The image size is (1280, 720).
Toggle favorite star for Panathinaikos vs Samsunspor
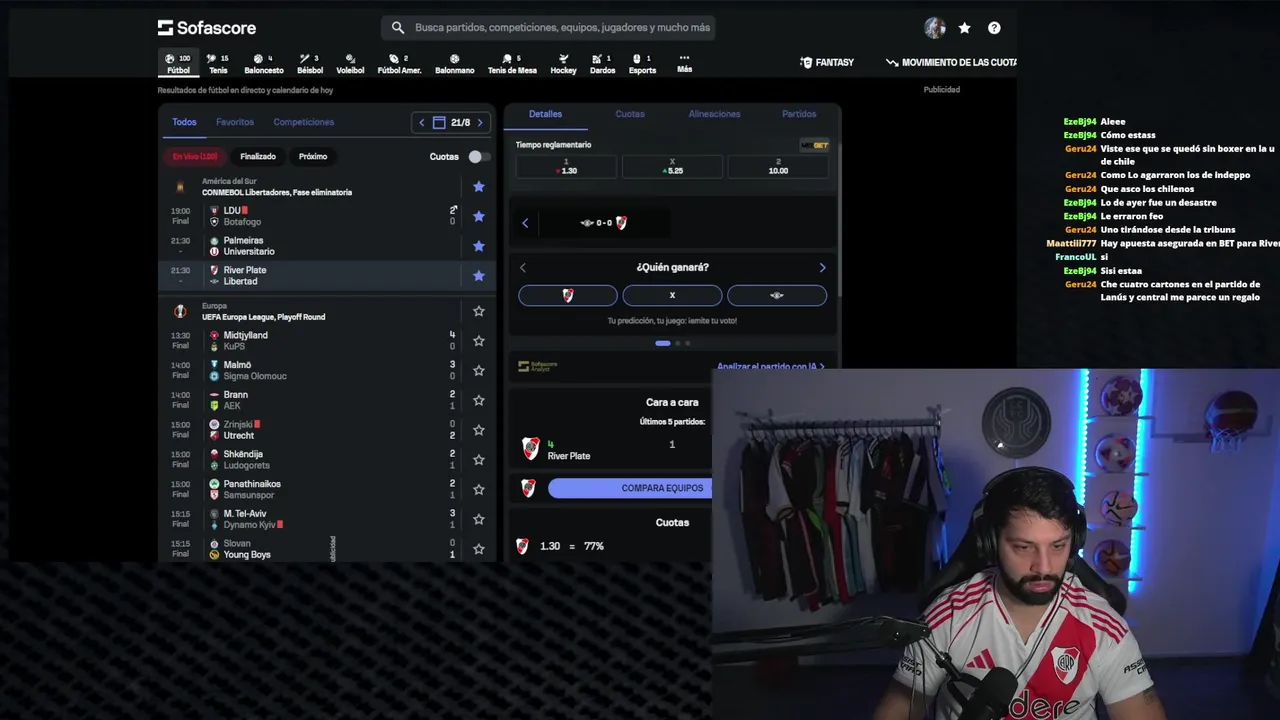[479, 489]
